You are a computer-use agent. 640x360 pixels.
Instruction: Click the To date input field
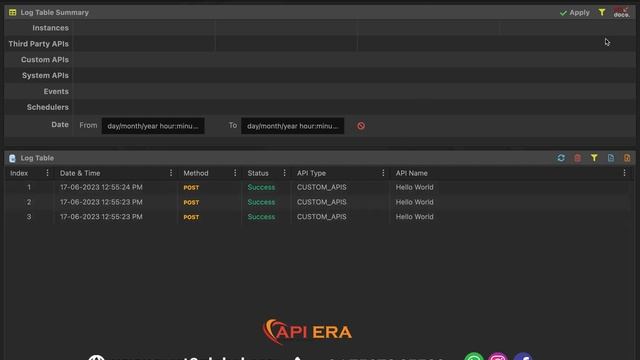pyautogui.click(x=293, y=126)
